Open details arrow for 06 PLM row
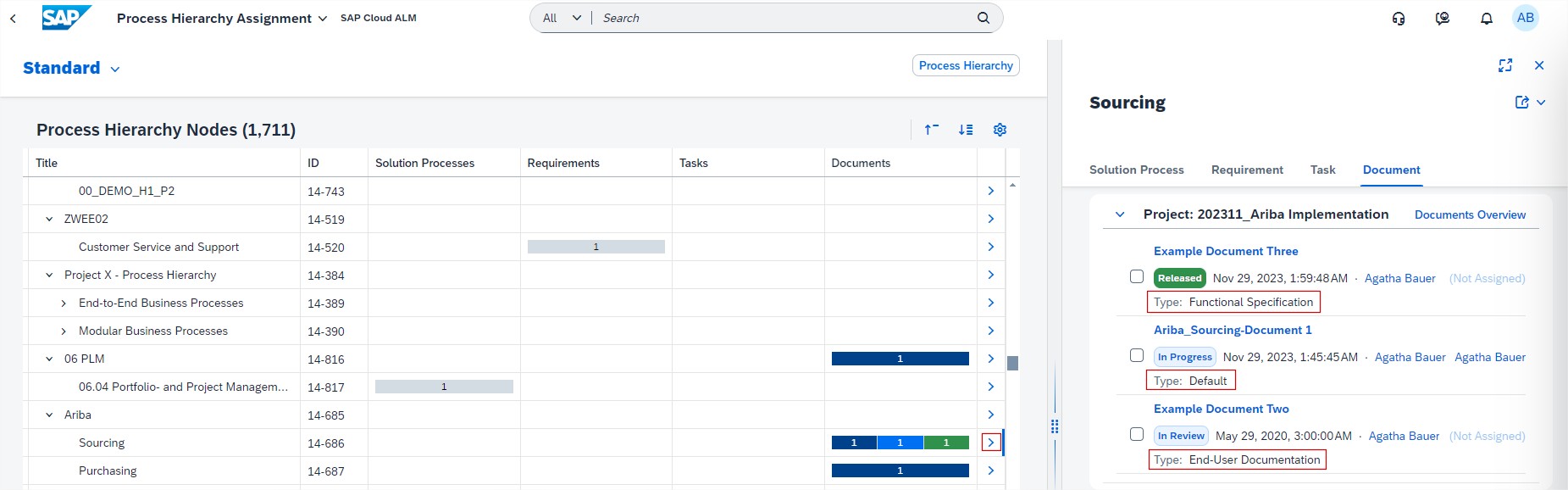This screenshot has height=490, width=1568. [x=990, y=359]
